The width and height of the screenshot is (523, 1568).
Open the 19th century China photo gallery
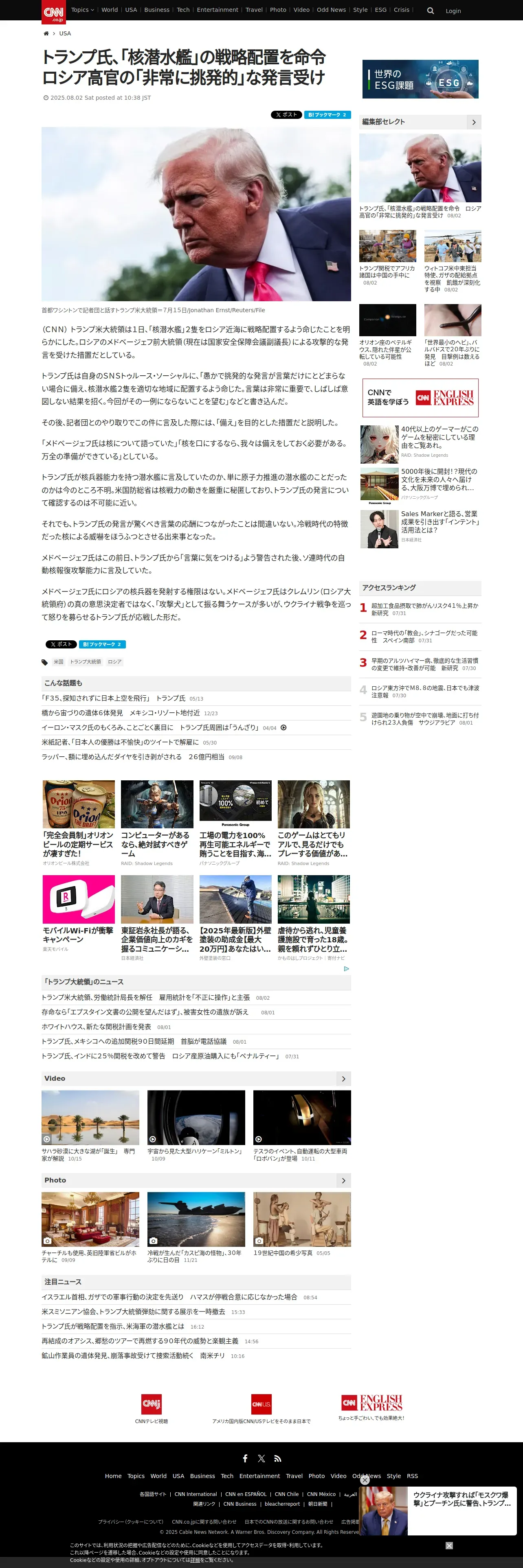[302, 1219]
